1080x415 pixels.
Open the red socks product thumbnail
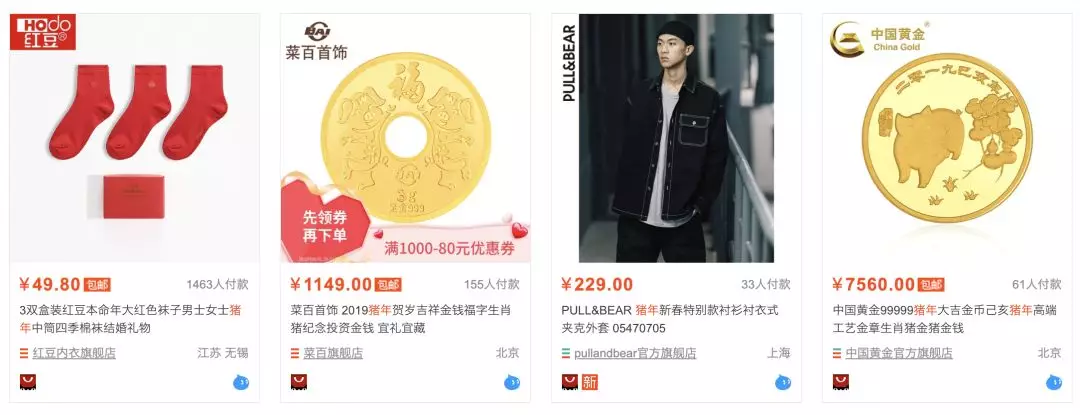[x=134, y=138]
